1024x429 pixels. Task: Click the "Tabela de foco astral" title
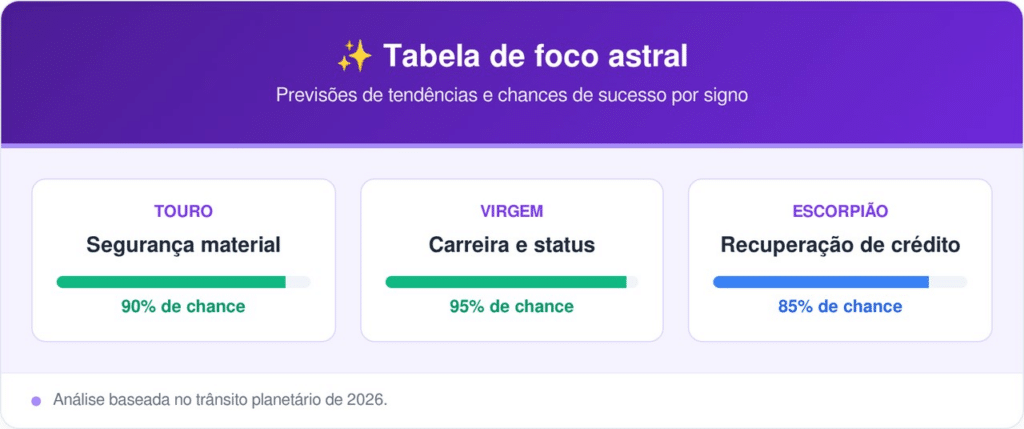pos(534,56)
